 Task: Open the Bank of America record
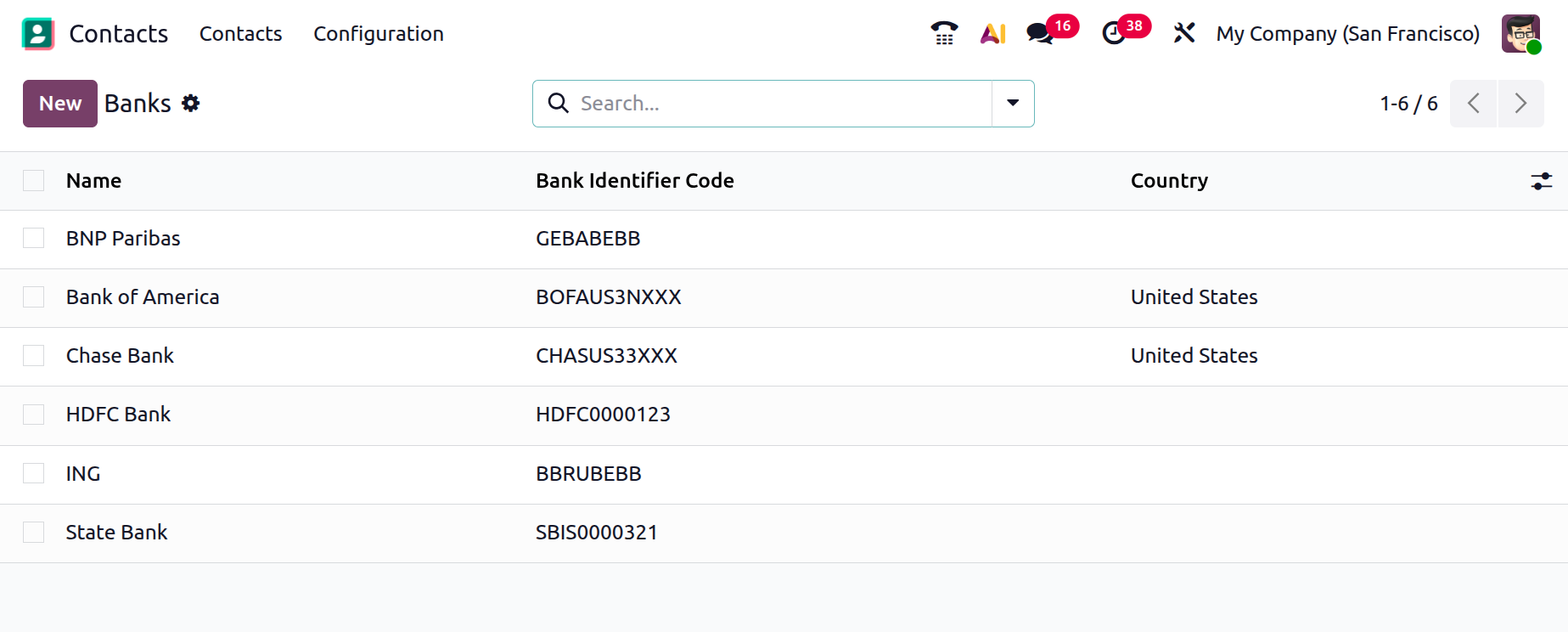(143, 297)
